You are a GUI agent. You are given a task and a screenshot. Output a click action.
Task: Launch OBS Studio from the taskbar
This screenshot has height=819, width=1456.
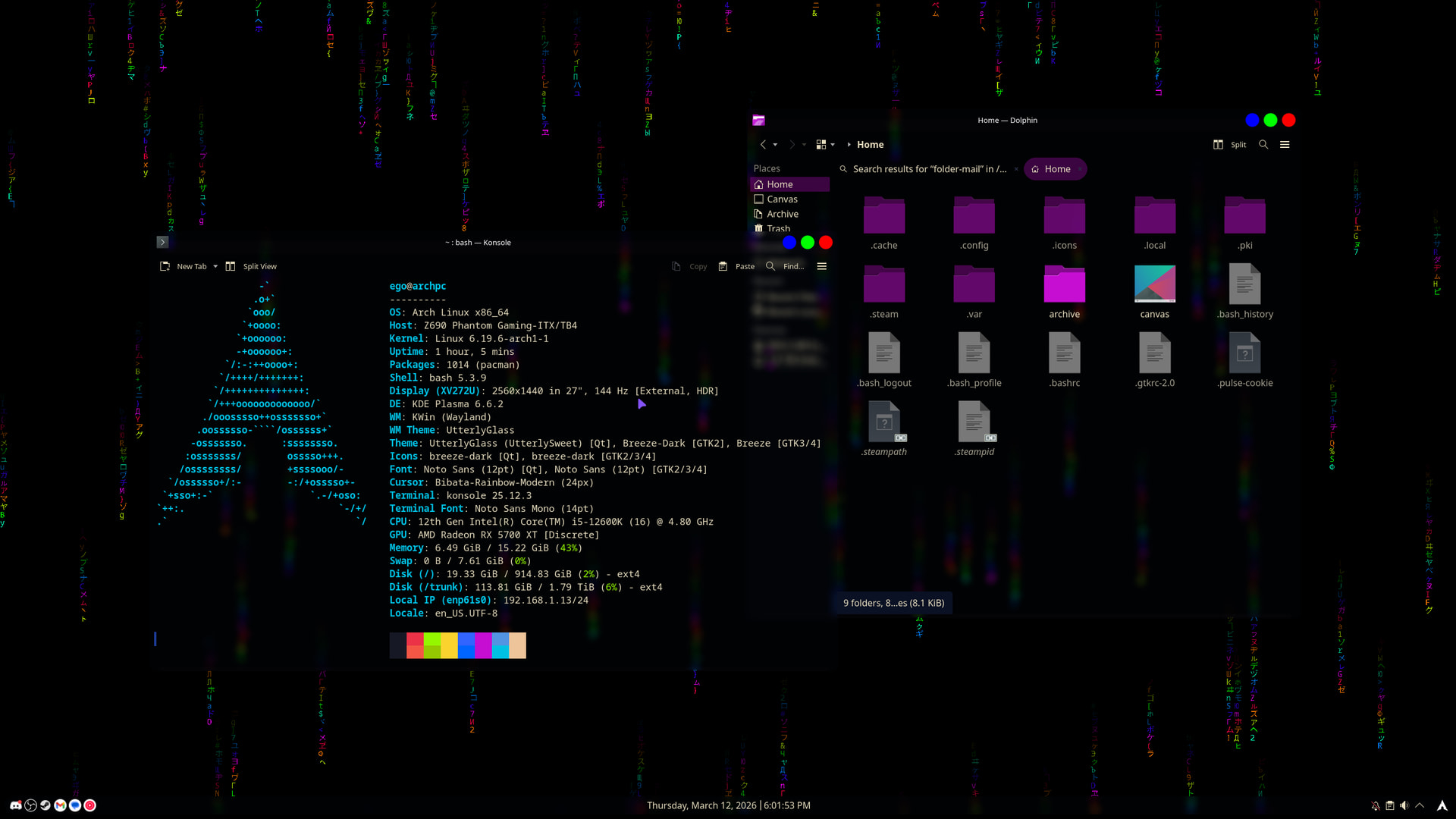pyautogui.click(x=30, y=805)
